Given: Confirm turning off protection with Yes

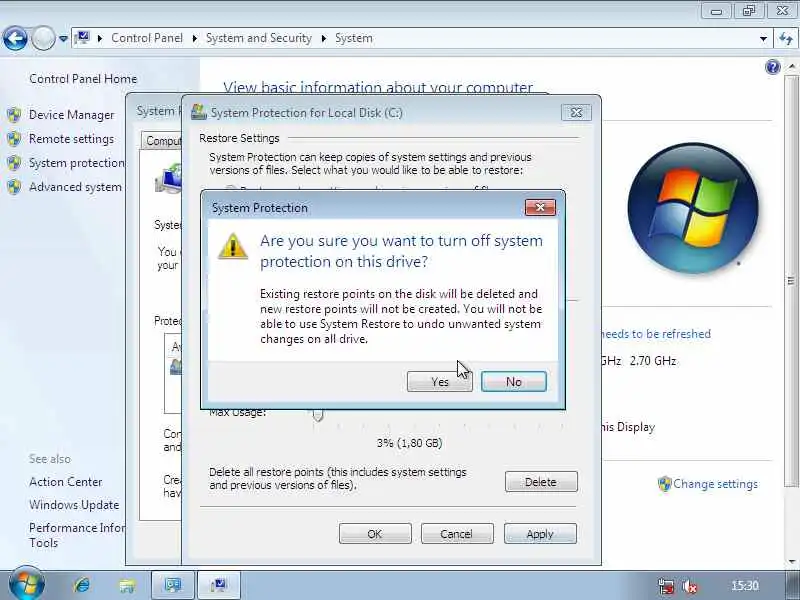Looking at the screenshot, I should point(440,382).
